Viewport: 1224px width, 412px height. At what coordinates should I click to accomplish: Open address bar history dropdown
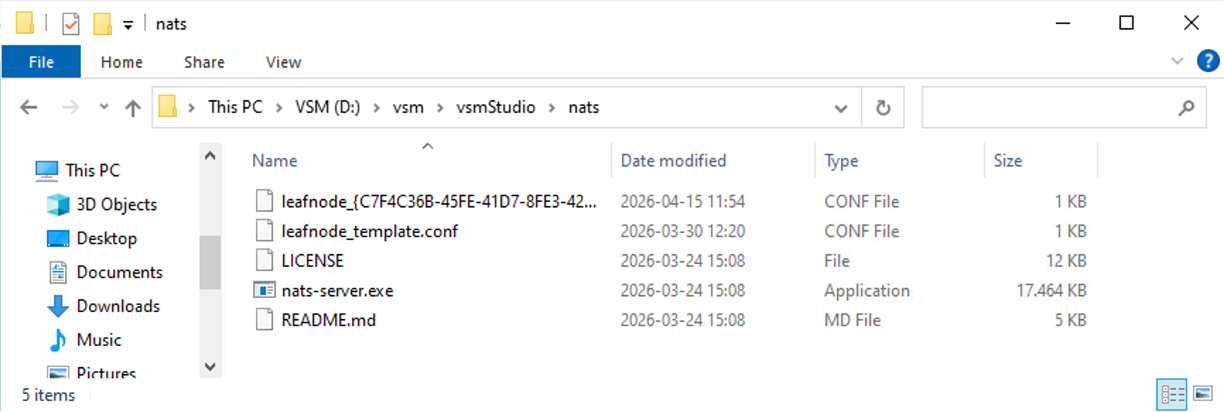pos(841,107)
